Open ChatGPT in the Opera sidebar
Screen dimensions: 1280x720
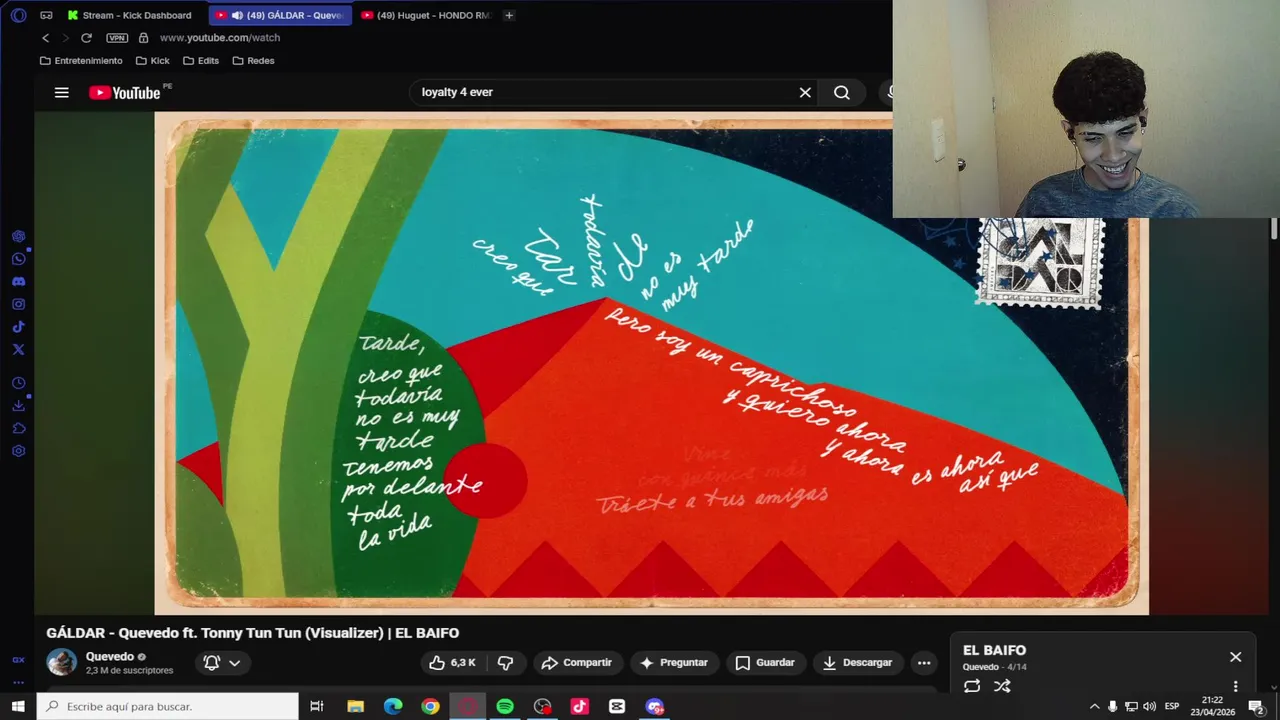[18, 236]
